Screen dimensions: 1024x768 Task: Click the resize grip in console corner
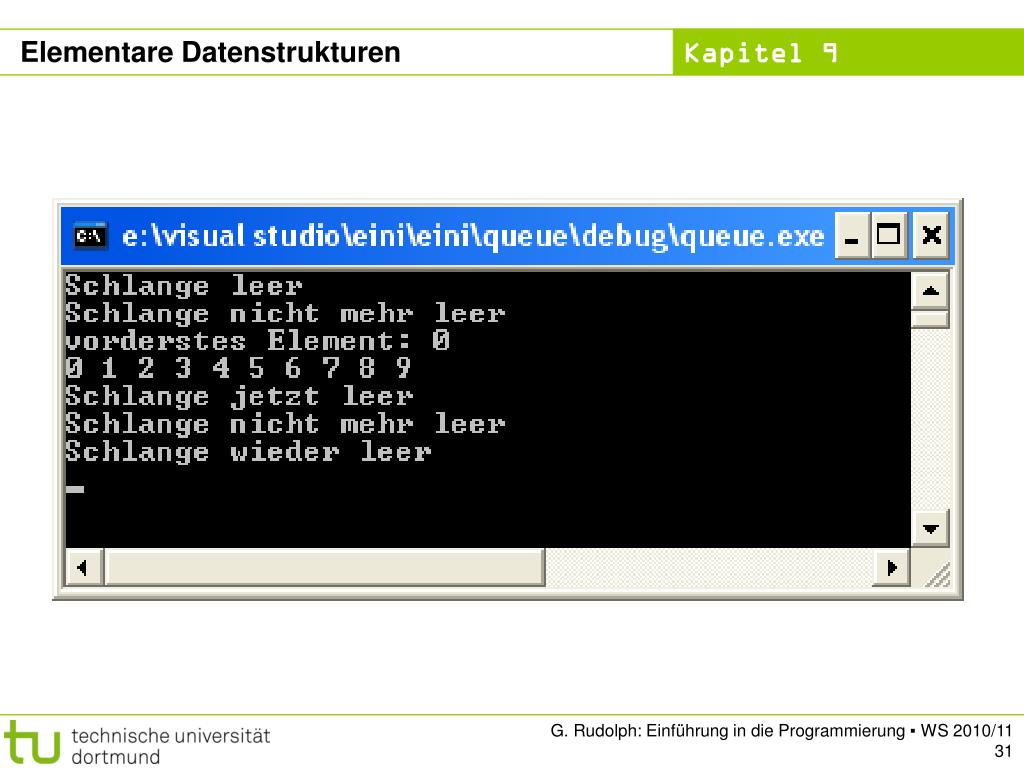click(934, 571)
